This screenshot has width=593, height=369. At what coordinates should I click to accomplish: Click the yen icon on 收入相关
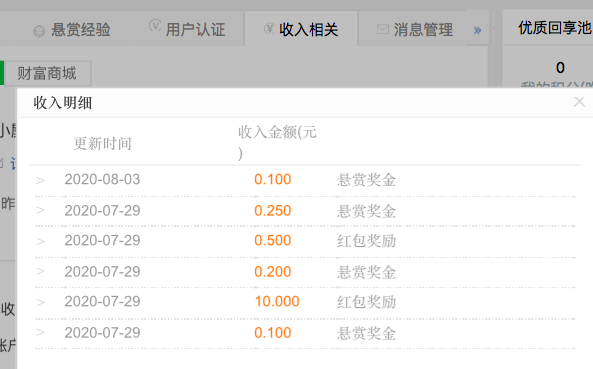coord(269,28)
